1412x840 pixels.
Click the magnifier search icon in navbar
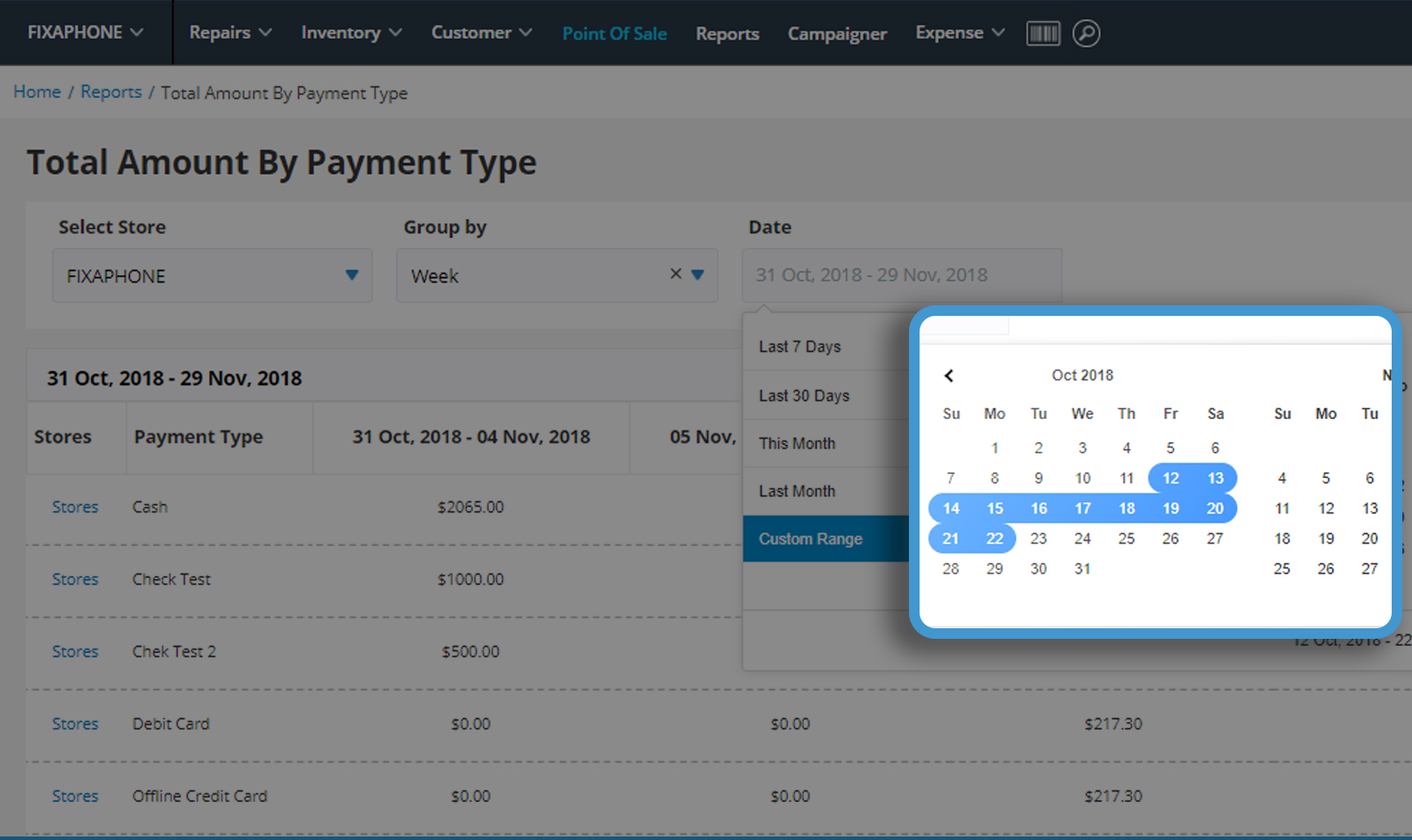pos(1086,34)
